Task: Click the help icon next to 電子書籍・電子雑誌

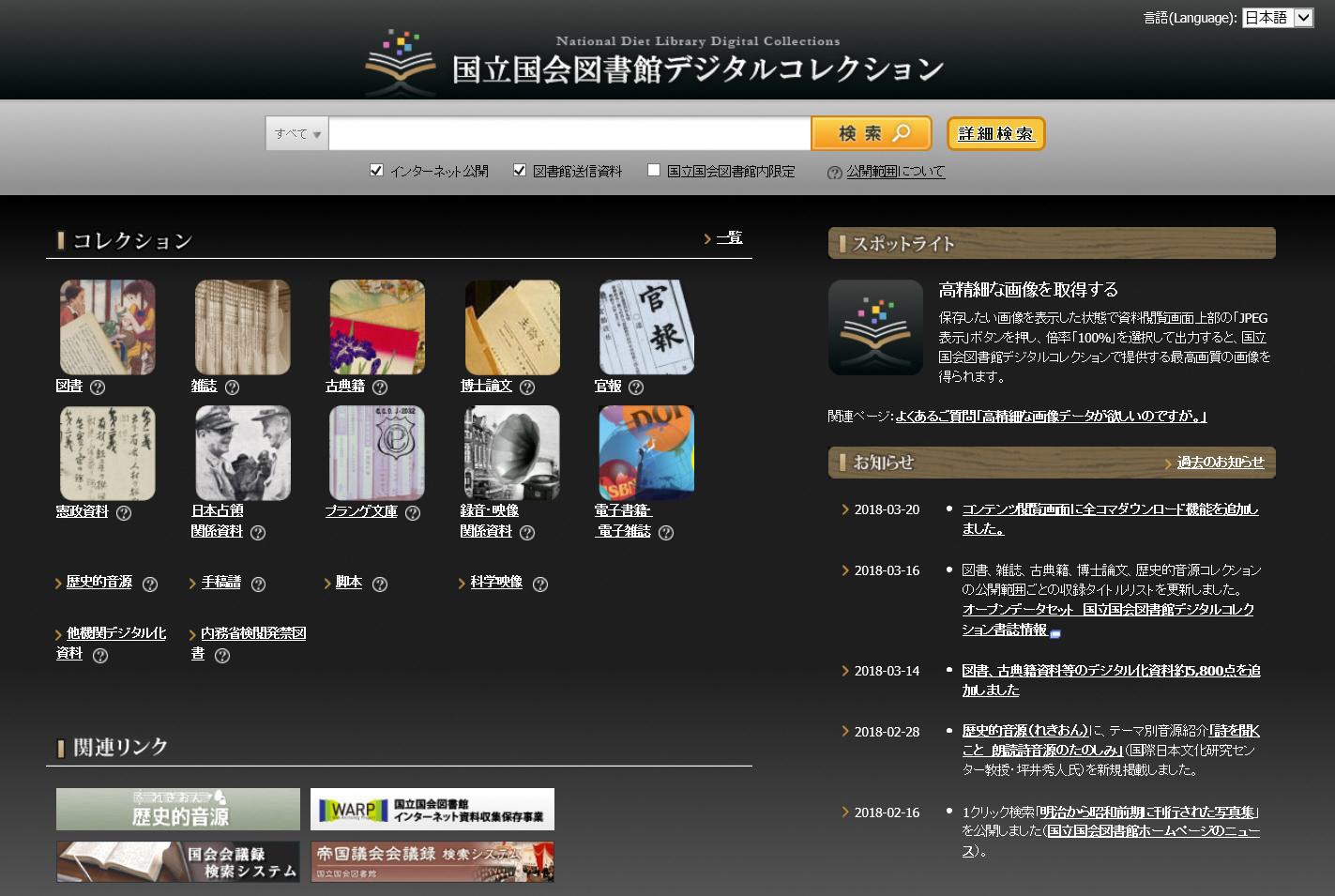Action: point(666,533)
